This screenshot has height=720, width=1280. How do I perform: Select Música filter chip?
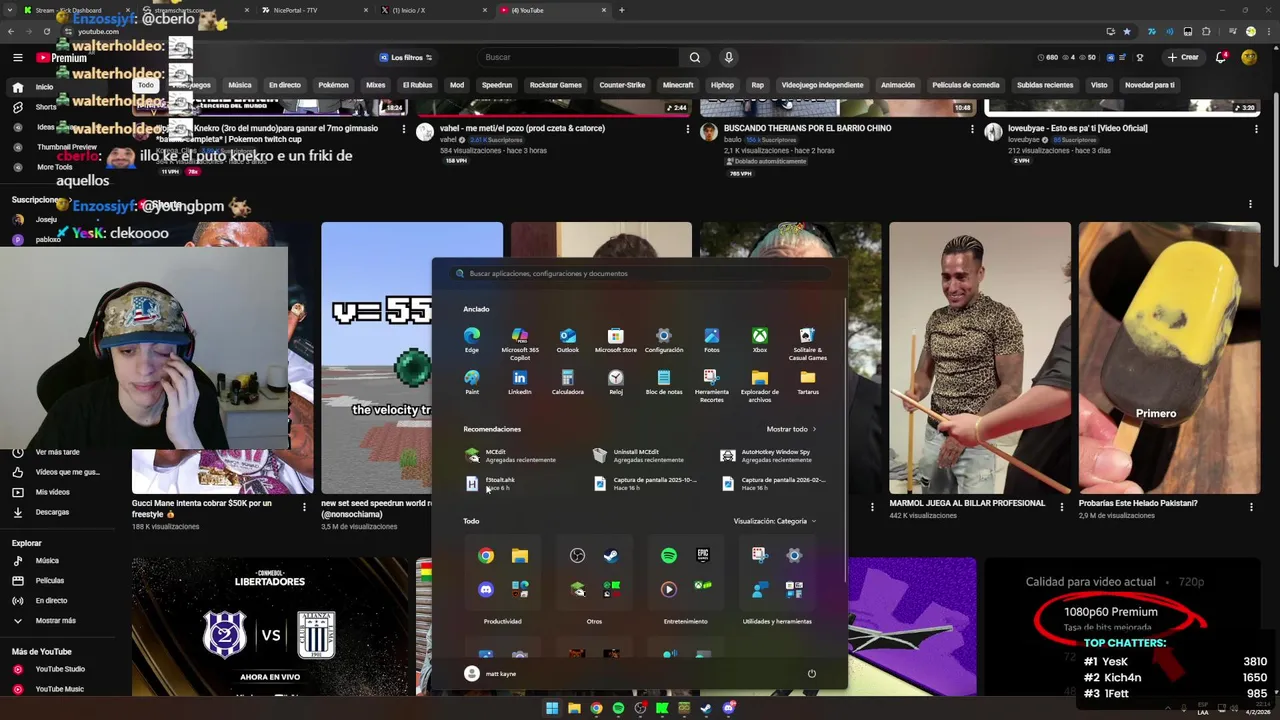(x=240, y=85)
